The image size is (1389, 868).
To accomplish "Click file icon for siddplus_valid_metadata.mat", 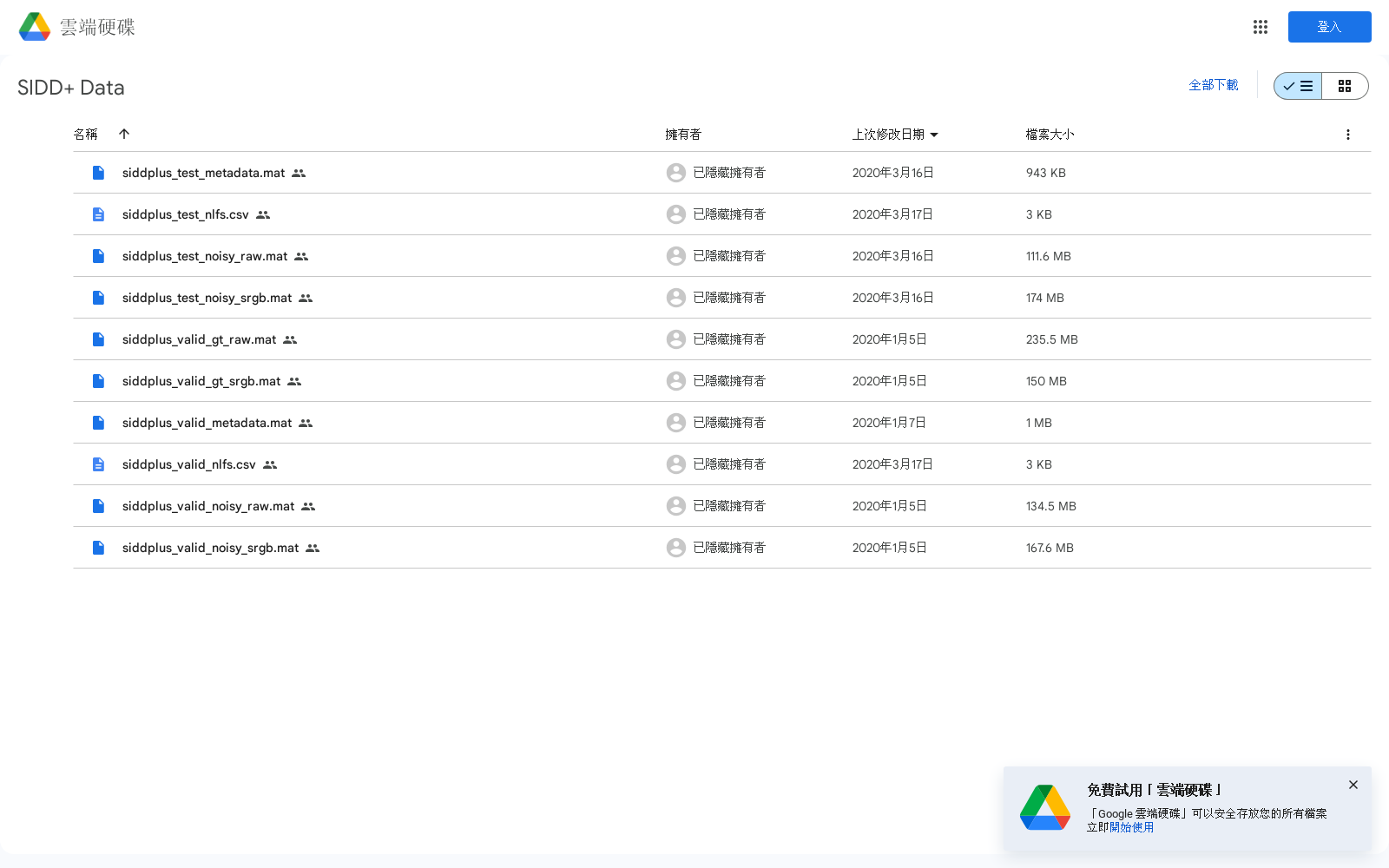I will click(x=98, y=423).
